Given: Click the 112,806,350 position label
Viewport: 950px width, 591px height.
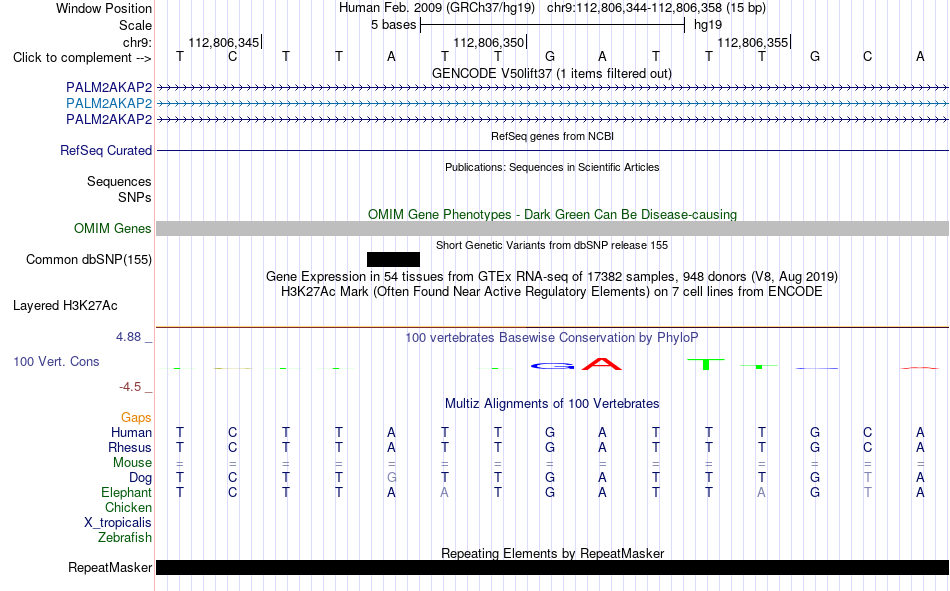Looking at the screenshot, I should [488, 42].
